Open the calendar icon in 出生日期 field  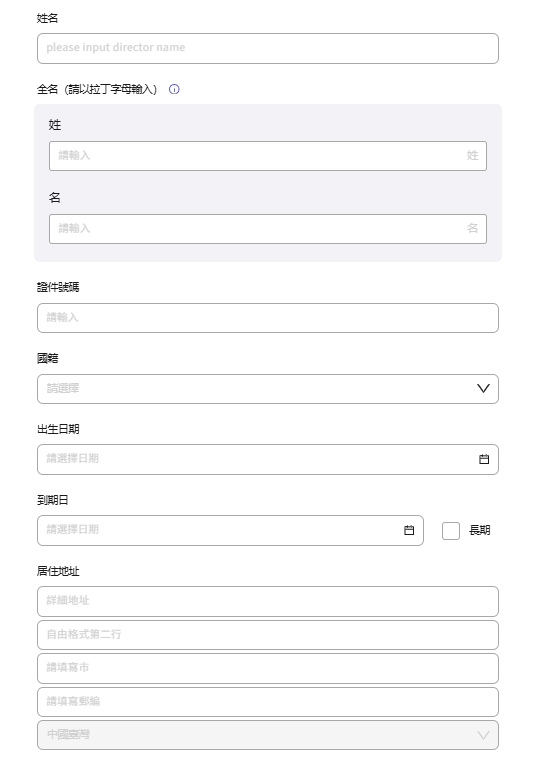click(484, 459)
